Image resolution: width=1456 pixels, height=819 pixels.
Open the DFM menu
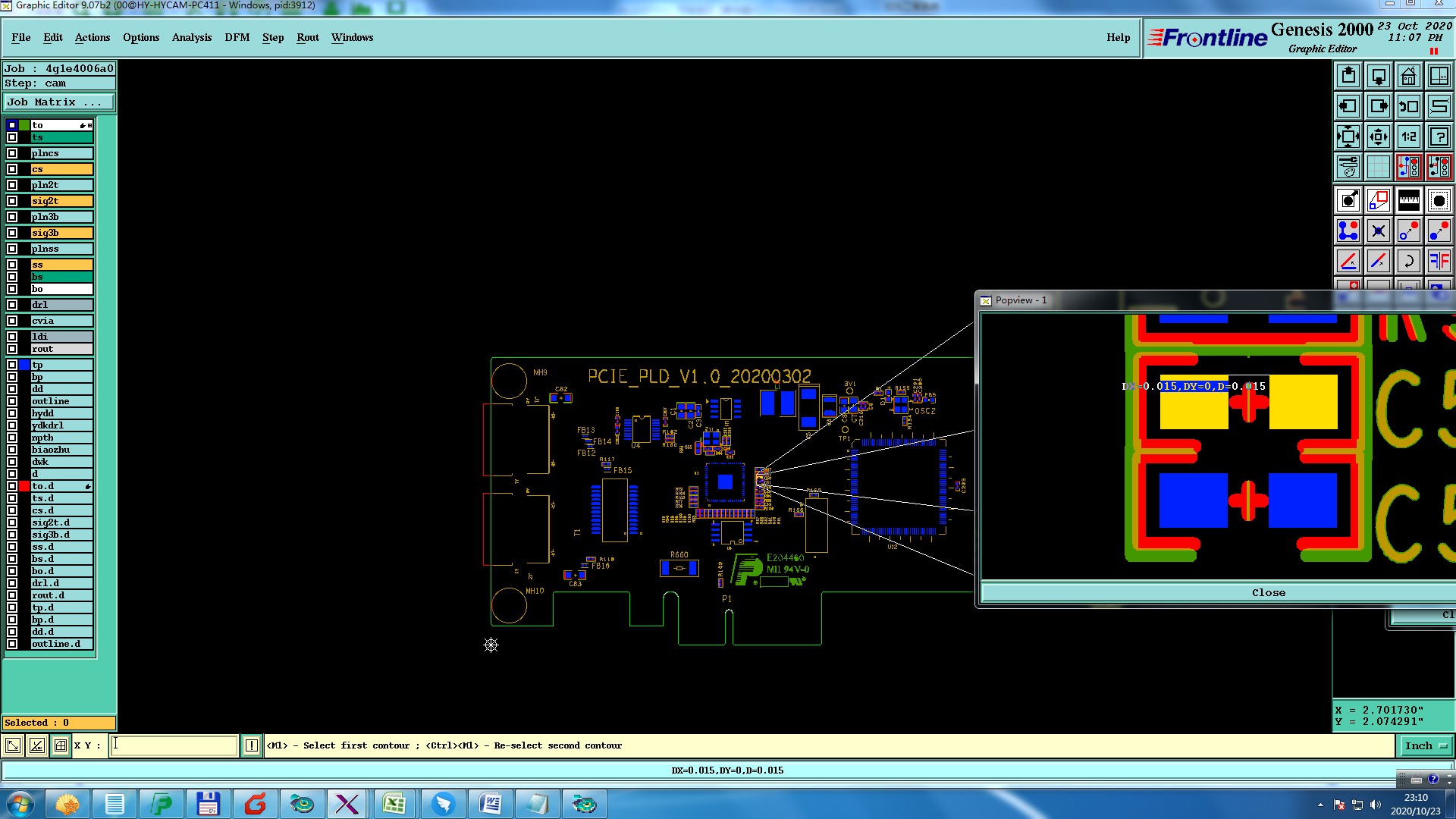(237, 37)
